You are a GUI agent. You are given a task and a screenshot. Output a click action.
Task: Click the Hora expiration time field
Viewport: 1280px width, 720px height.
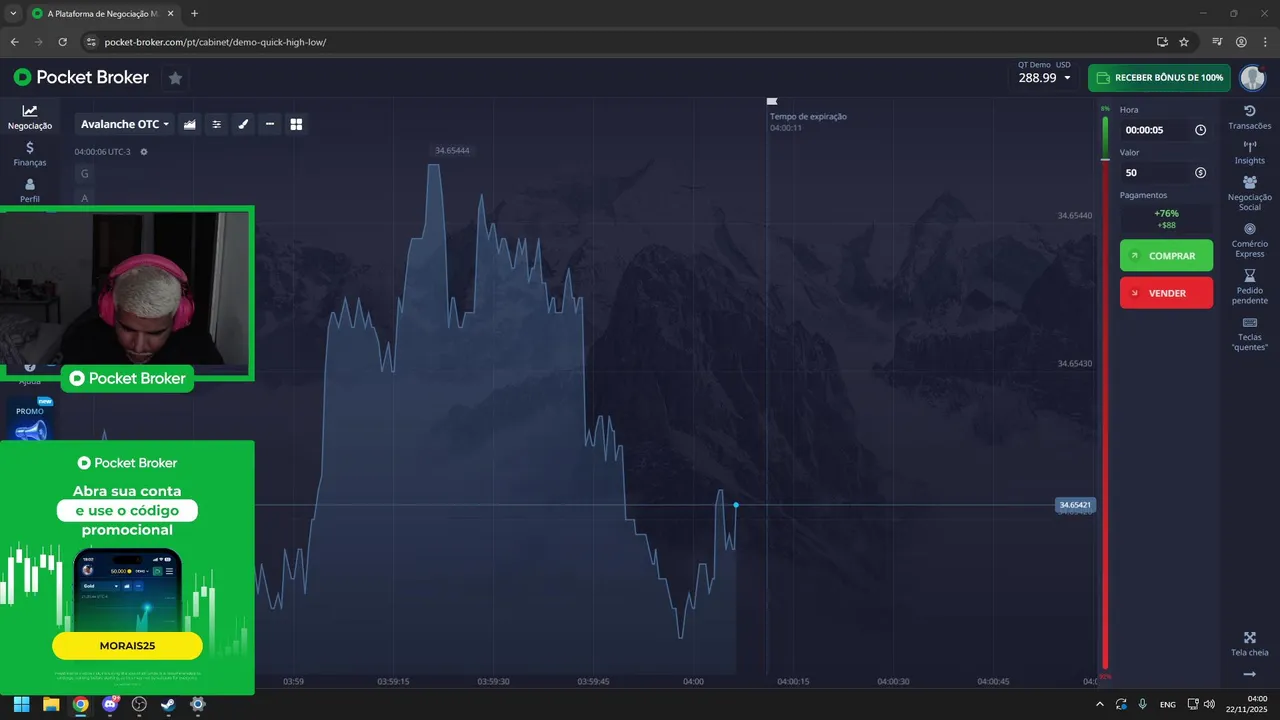(x=1166, y=130)
